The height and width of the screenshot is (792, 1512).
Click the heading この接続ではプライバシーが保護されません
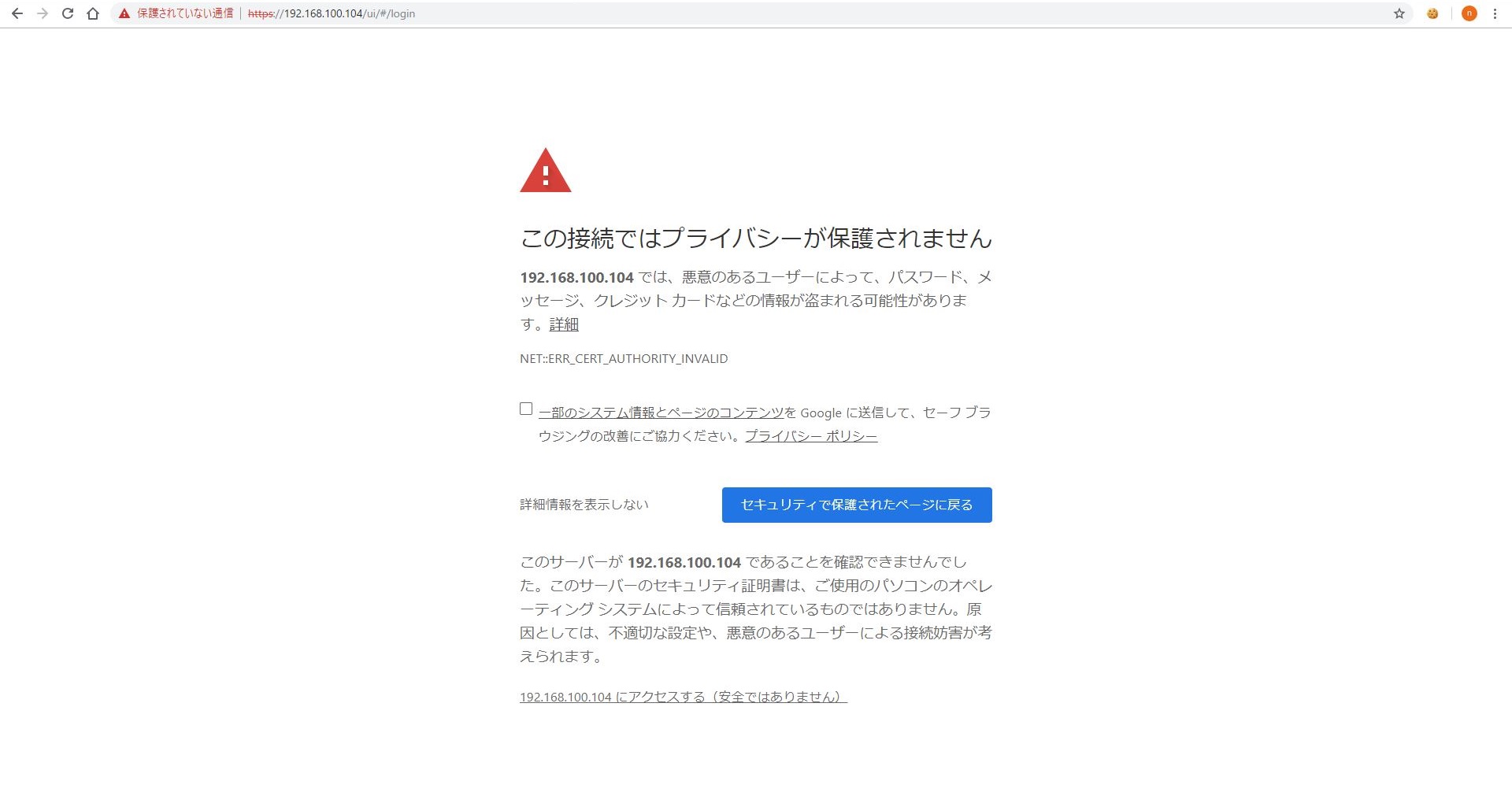(x=756, y=238)
